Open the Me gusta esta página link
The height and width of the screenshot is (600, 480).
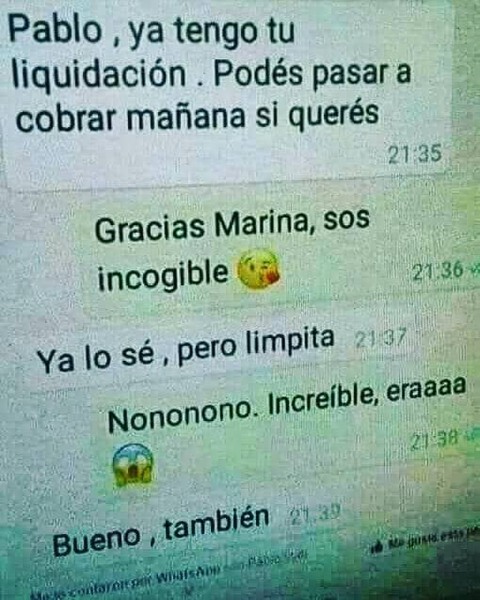coord(432,540)
